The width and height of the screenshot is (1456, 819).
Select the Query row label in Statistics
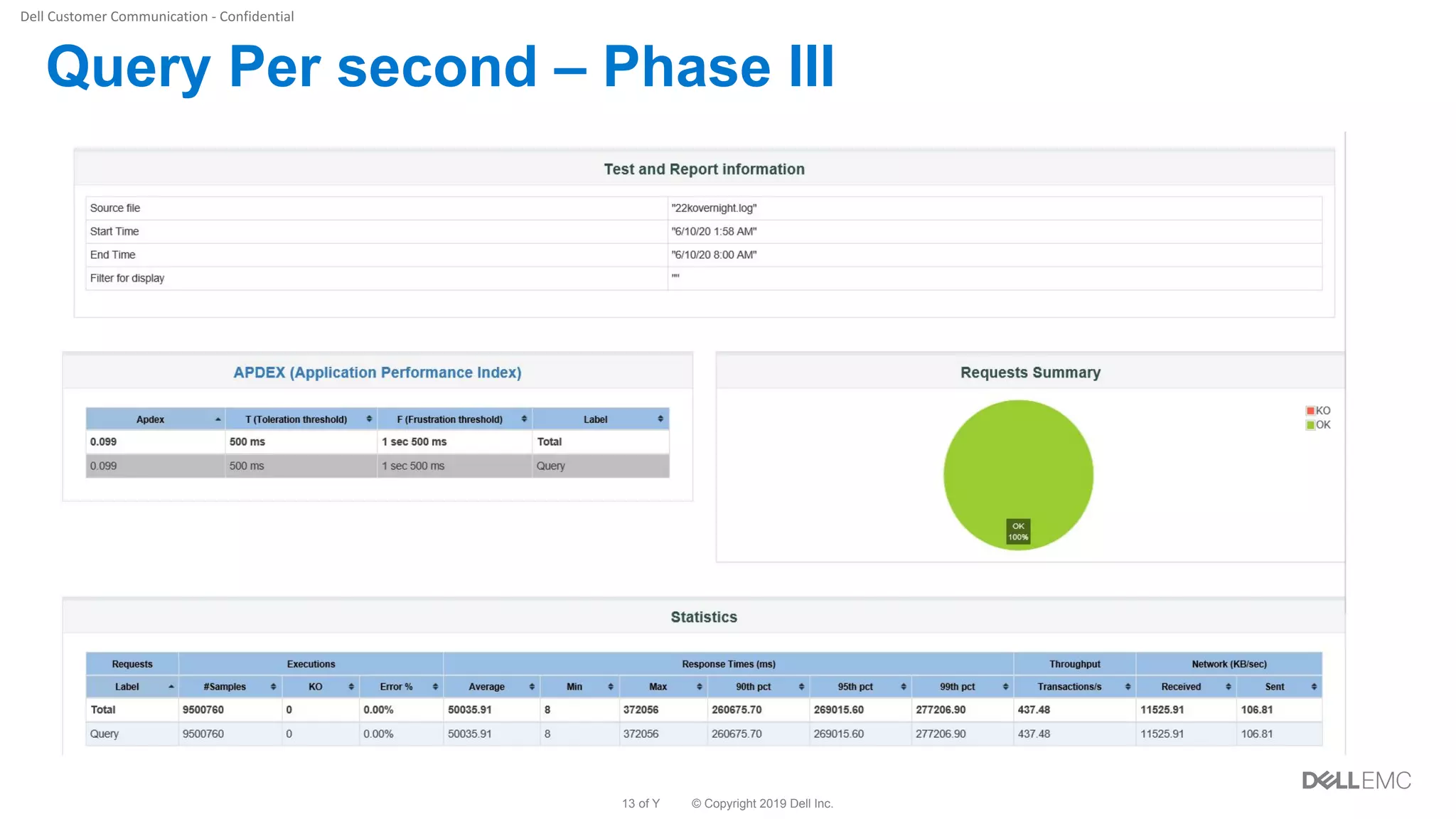105,734
